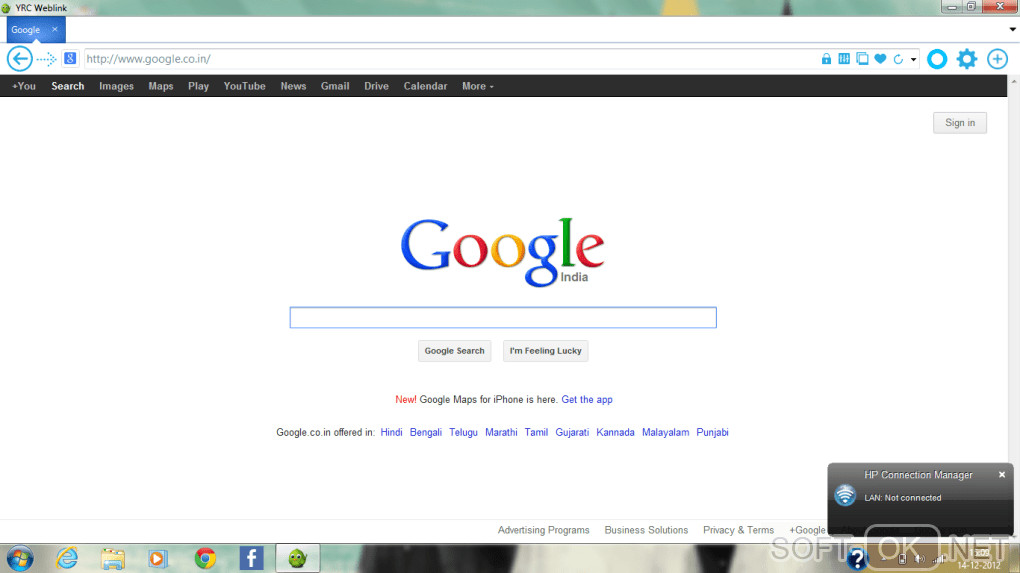Open YouTube in the Google bar
Image resolution: width=1020 pixels, height=573 pixels.
(245, 86)
